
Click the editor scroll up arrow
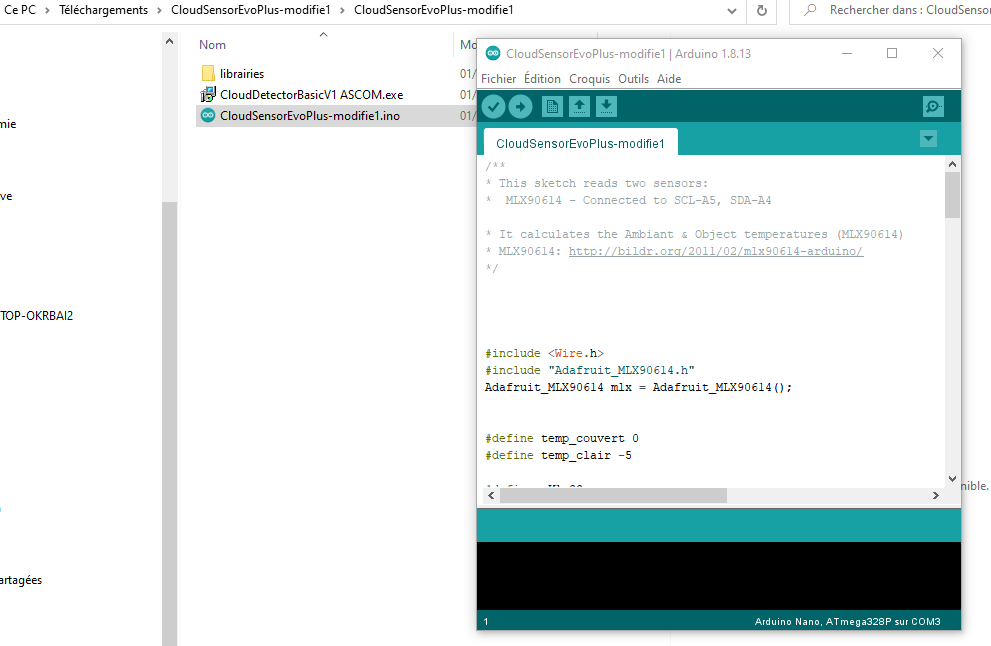[952, 164]
